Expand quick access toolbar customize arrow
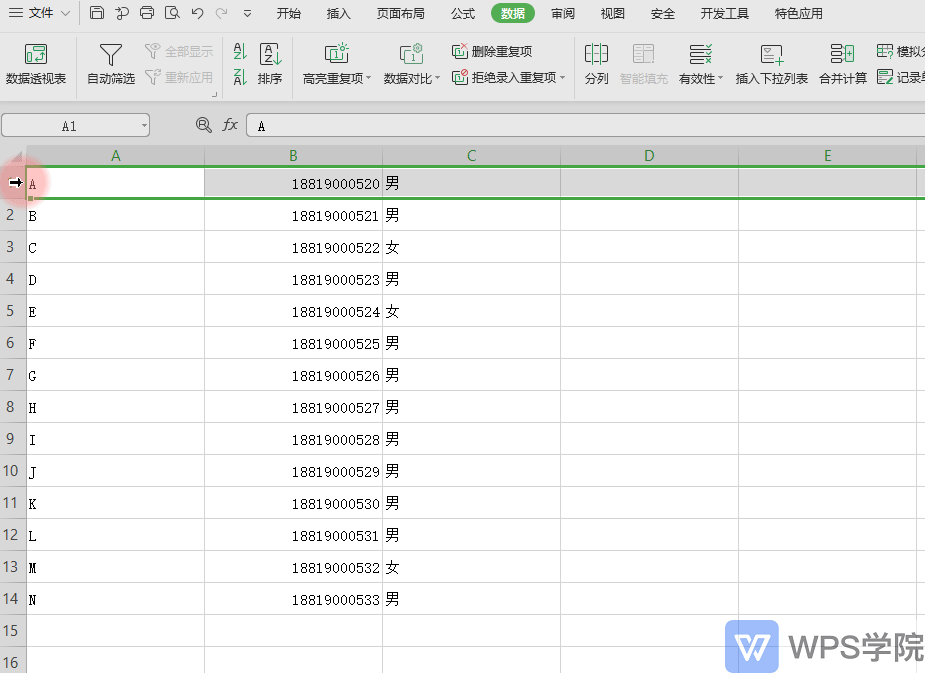 [247, 13]
